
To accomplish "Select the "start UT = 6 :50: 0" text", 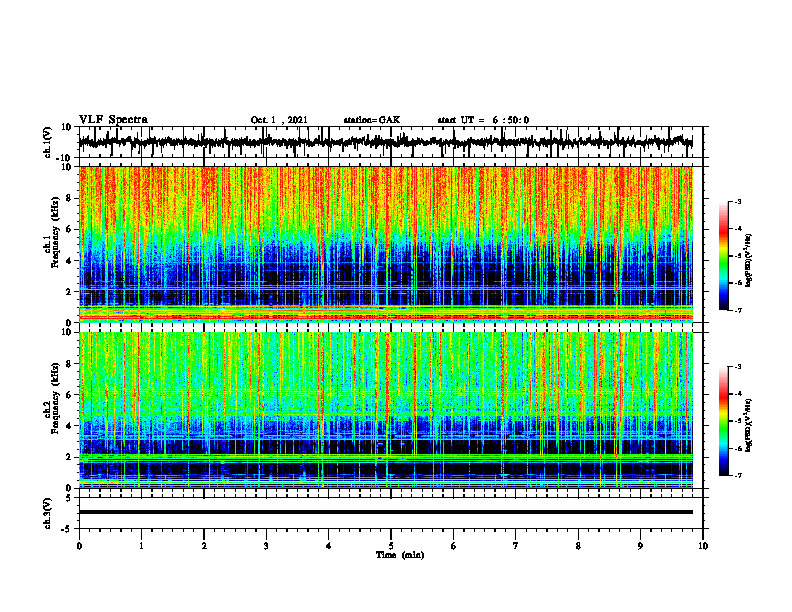I will (483, 120).
